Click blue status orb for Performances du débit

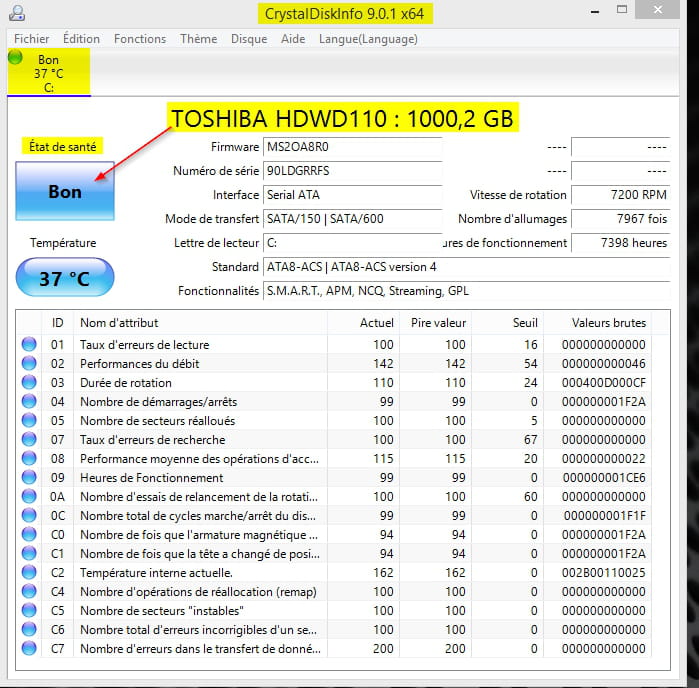[x=29, y=363]
